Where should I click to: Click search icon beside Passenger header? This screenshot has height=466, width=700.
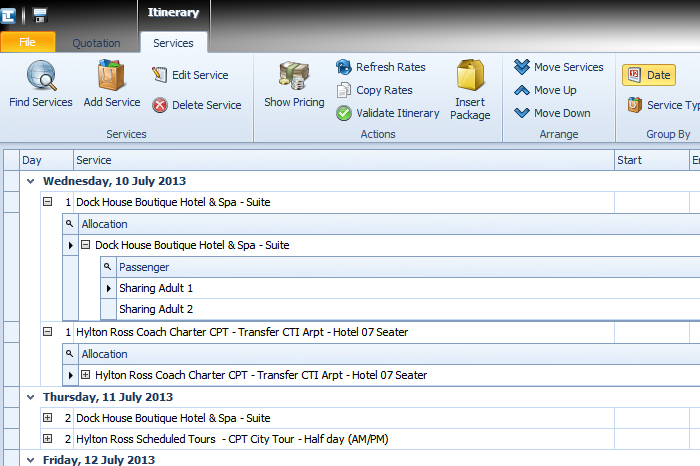click(x=107, y=266)
